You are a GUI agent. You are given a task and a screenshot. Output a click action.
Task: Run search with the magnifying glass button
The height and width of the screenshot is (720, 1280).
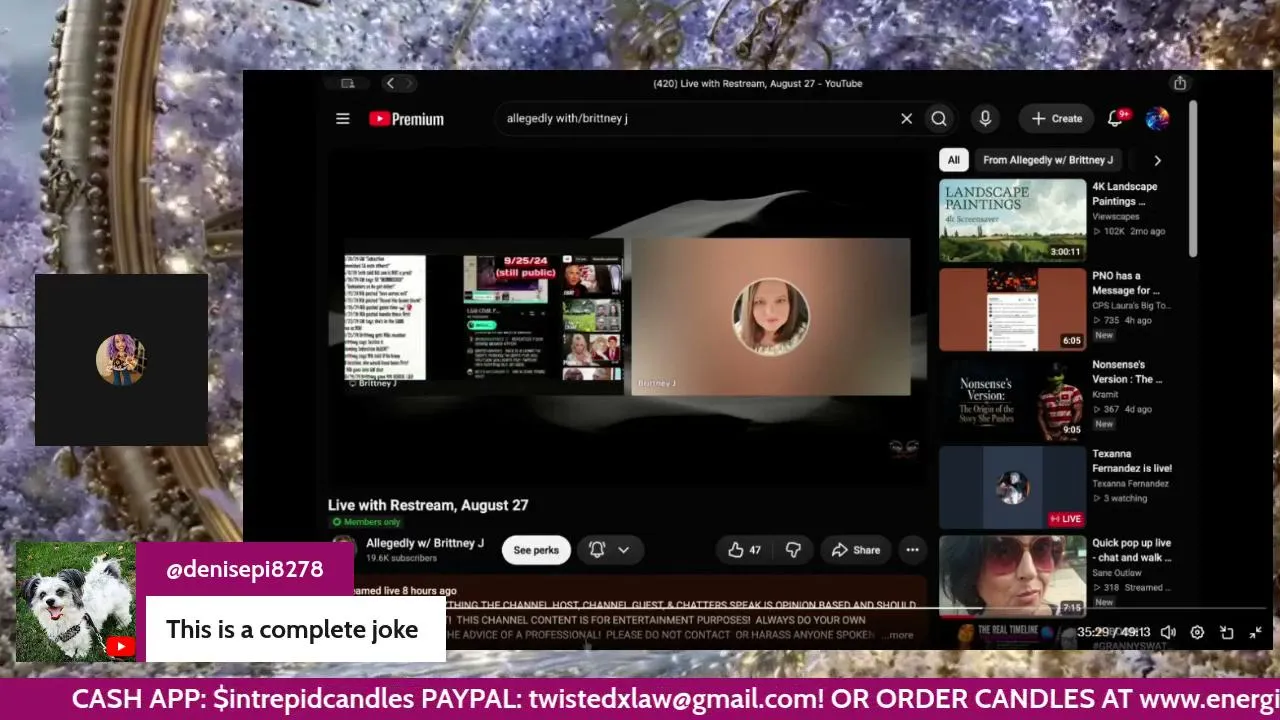point(939,119)
